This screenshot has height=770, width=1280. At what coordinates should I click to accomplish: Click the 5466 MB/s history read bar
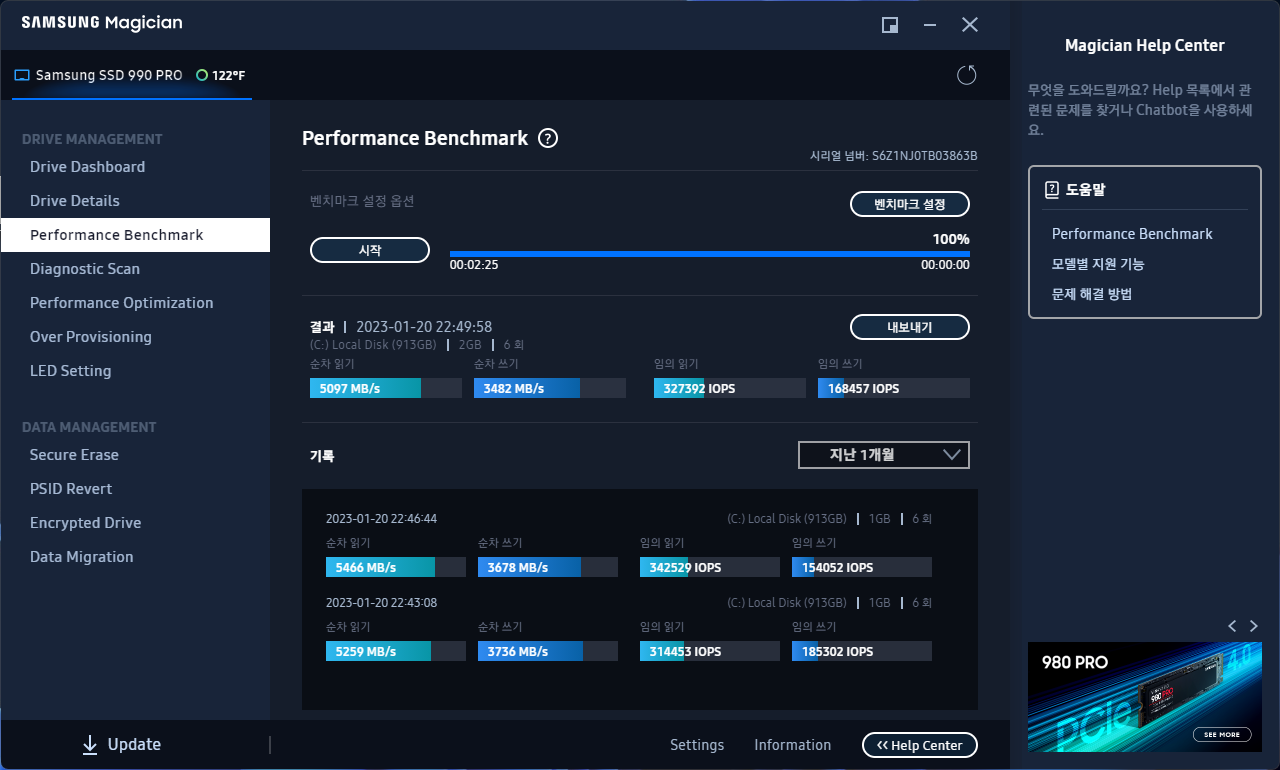[396, 567]
